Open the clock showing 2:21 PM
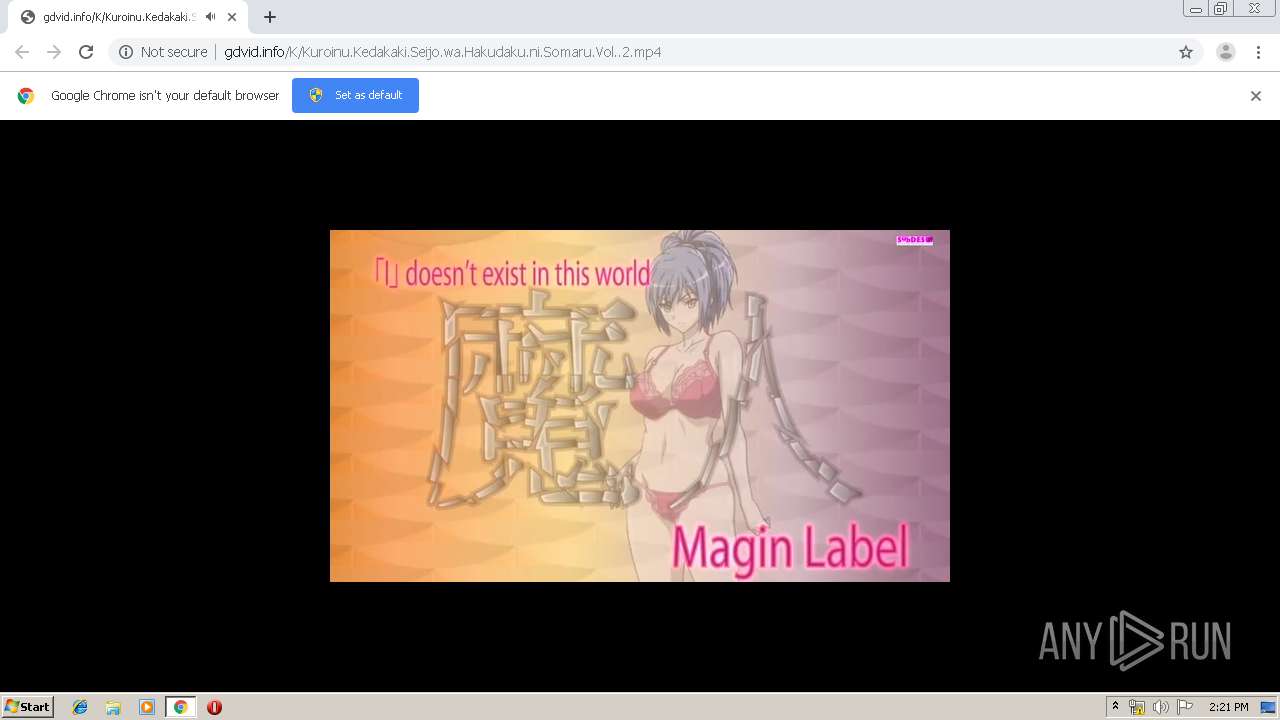 coord(1228,707)
